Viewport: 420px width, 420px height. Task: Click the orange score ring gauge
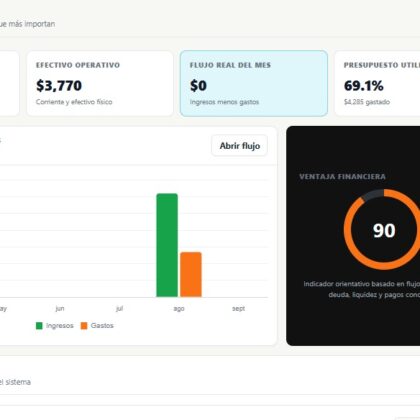pos(383,229)
